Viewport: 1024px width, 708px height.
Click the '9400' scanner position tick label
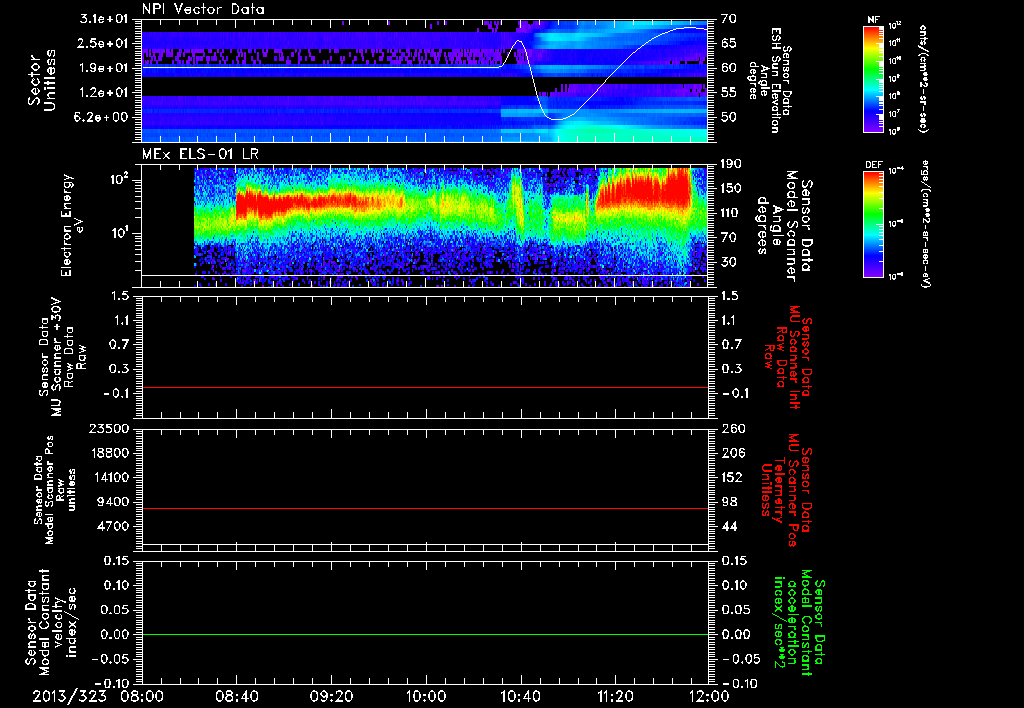pos(112,502)
